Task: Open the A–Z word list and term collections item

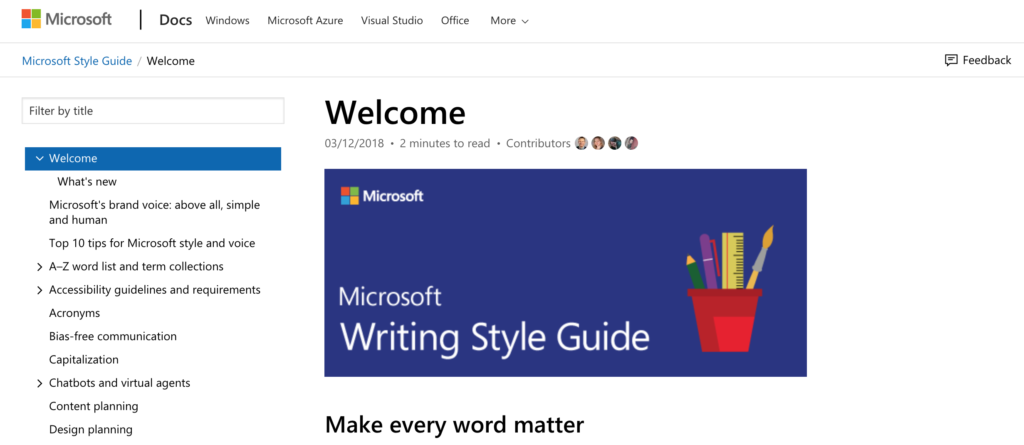Action: (136, 267)
